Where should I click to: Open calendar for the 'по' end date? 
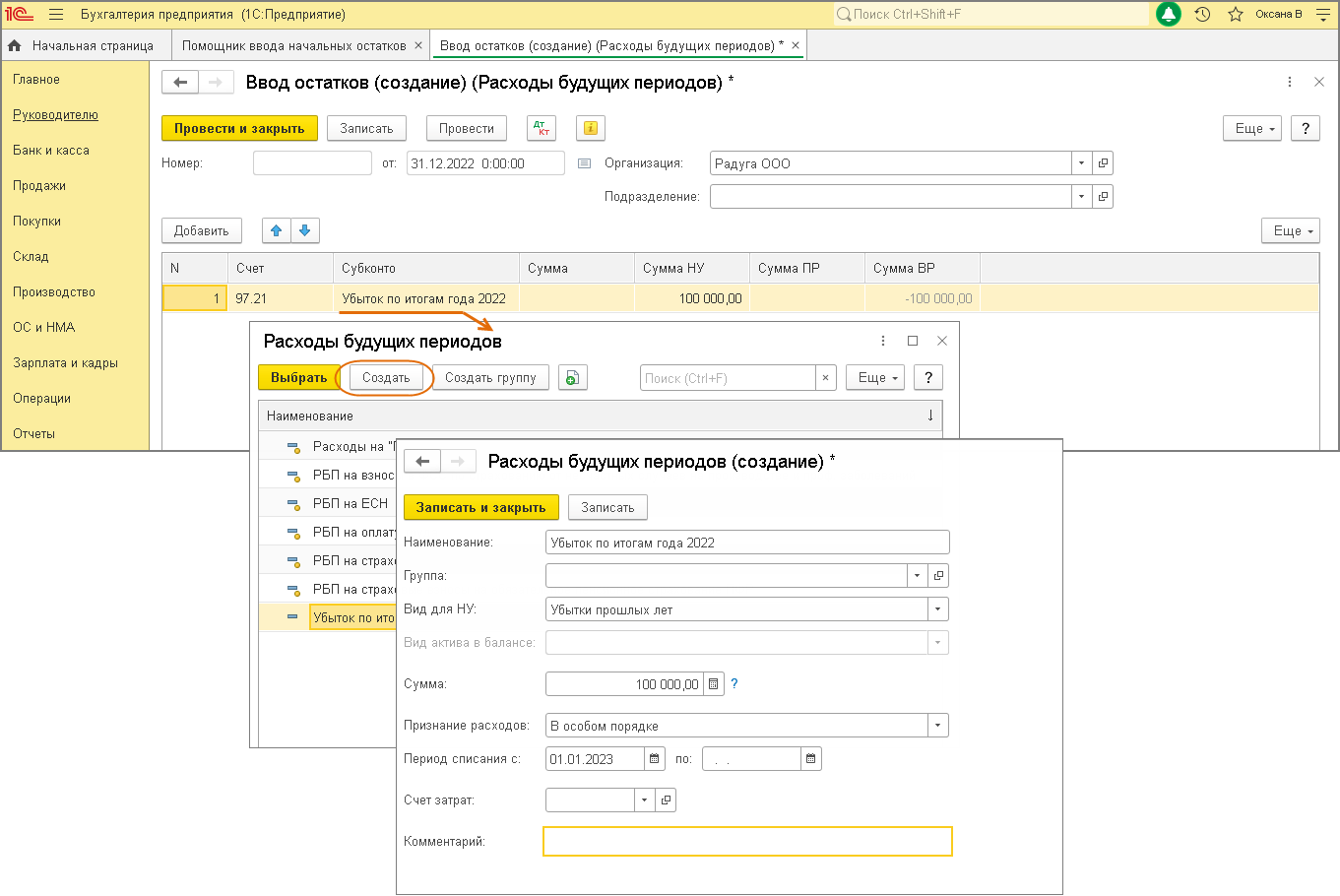click(810, 759)
